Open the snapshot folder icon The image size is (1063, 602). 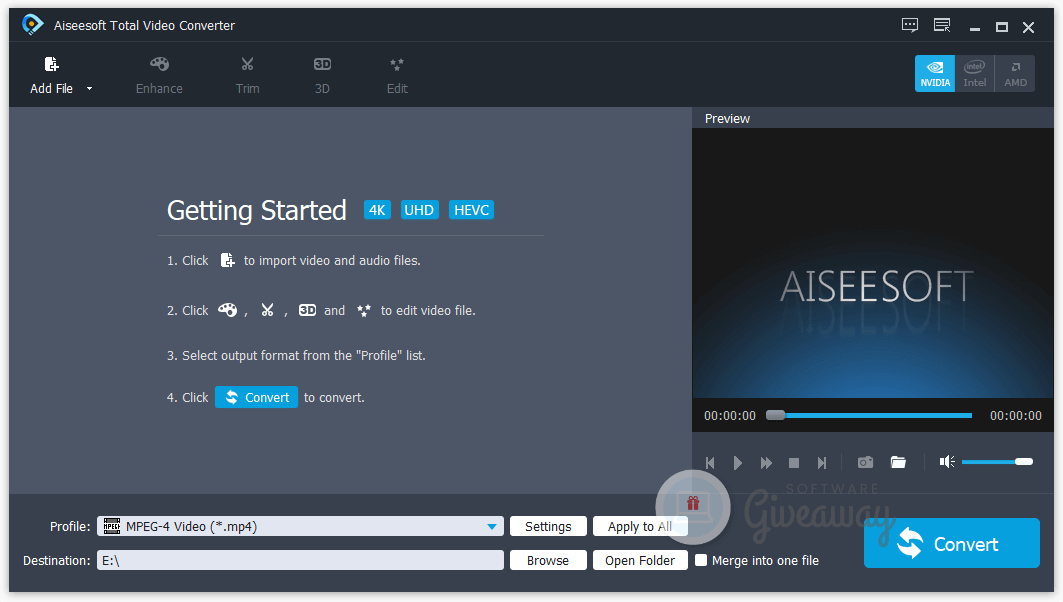click(x=898, y=462)
